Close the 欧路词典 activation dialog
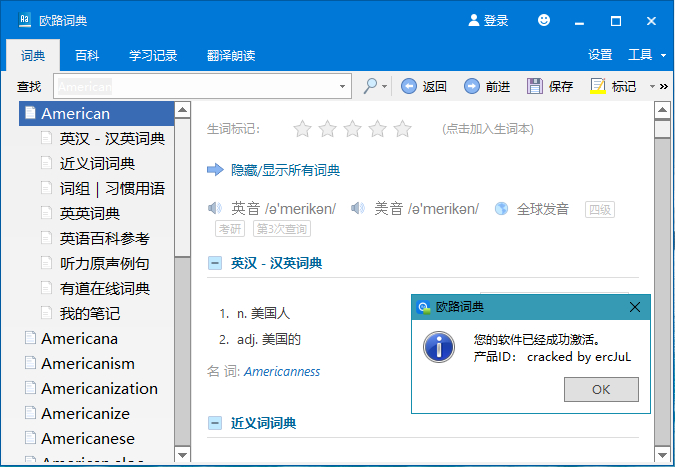This screenshot has height=467, width=675. [635, 307]
